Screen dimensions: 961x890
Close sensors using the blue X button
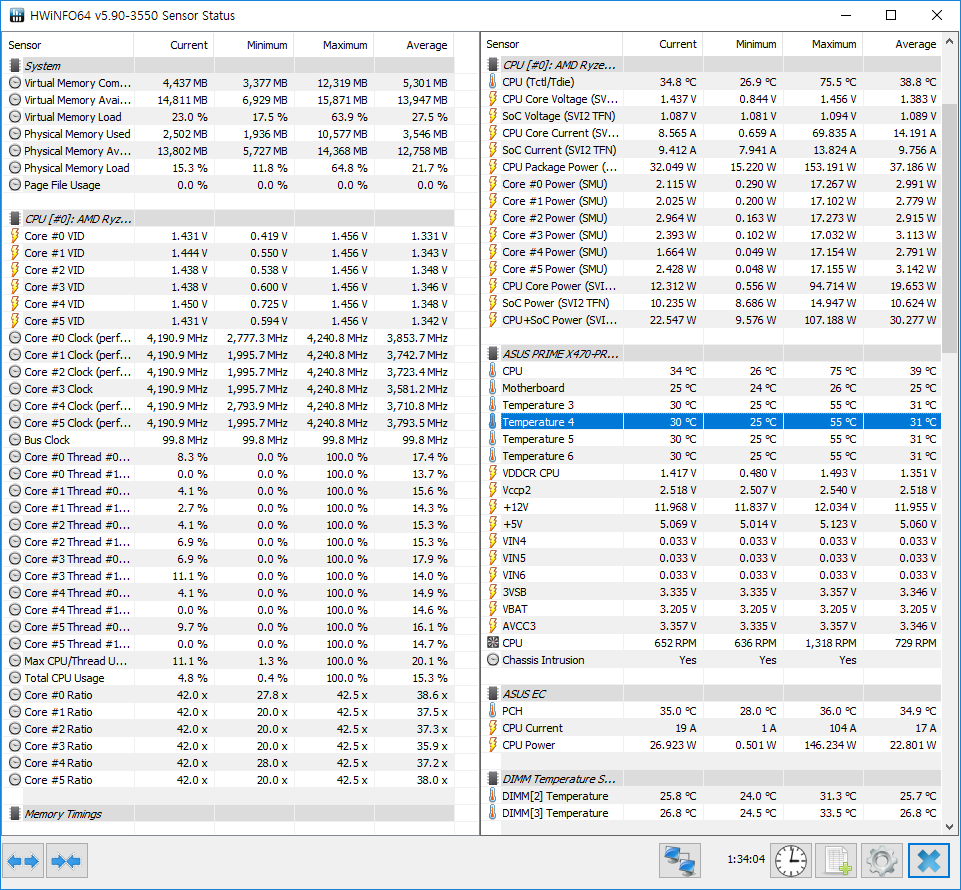(x=929, y=861)
